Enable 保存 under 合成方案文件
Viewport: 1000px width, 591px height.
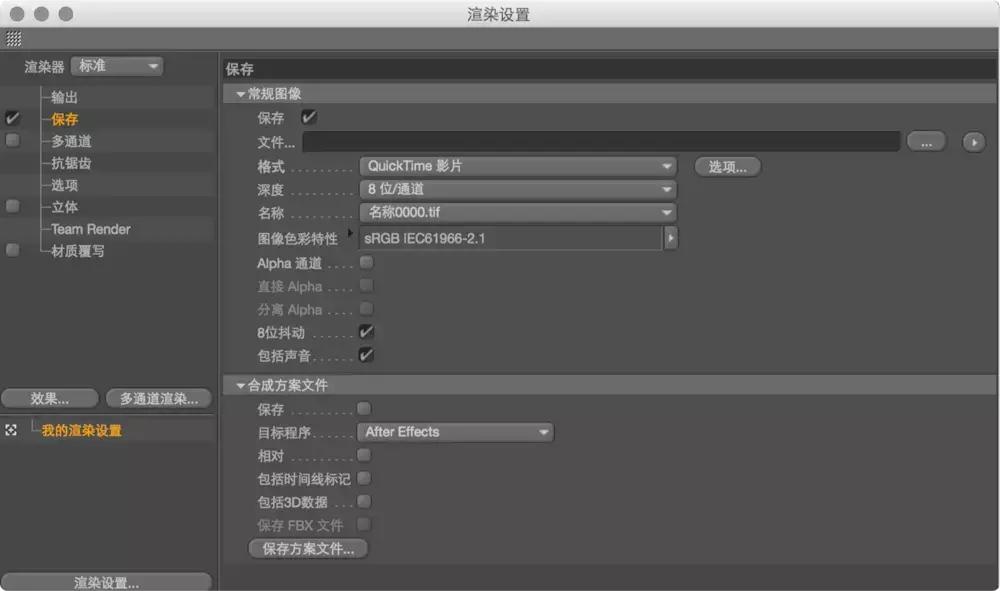364,408
